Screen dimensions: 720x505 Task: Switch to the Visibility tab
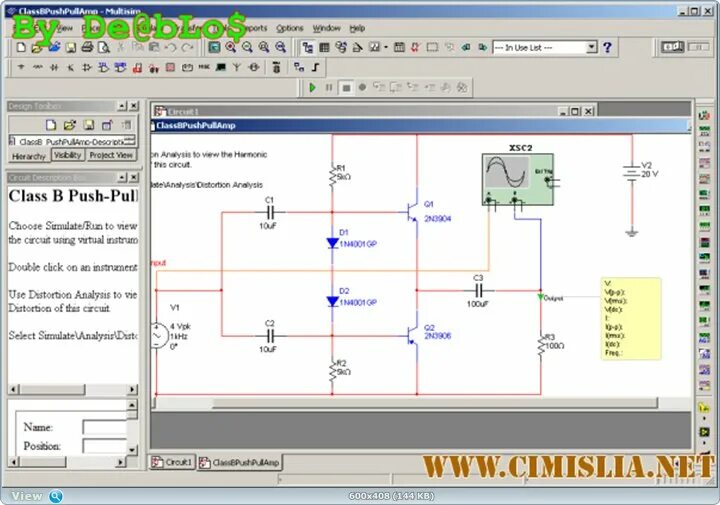[x=68, y=155]
